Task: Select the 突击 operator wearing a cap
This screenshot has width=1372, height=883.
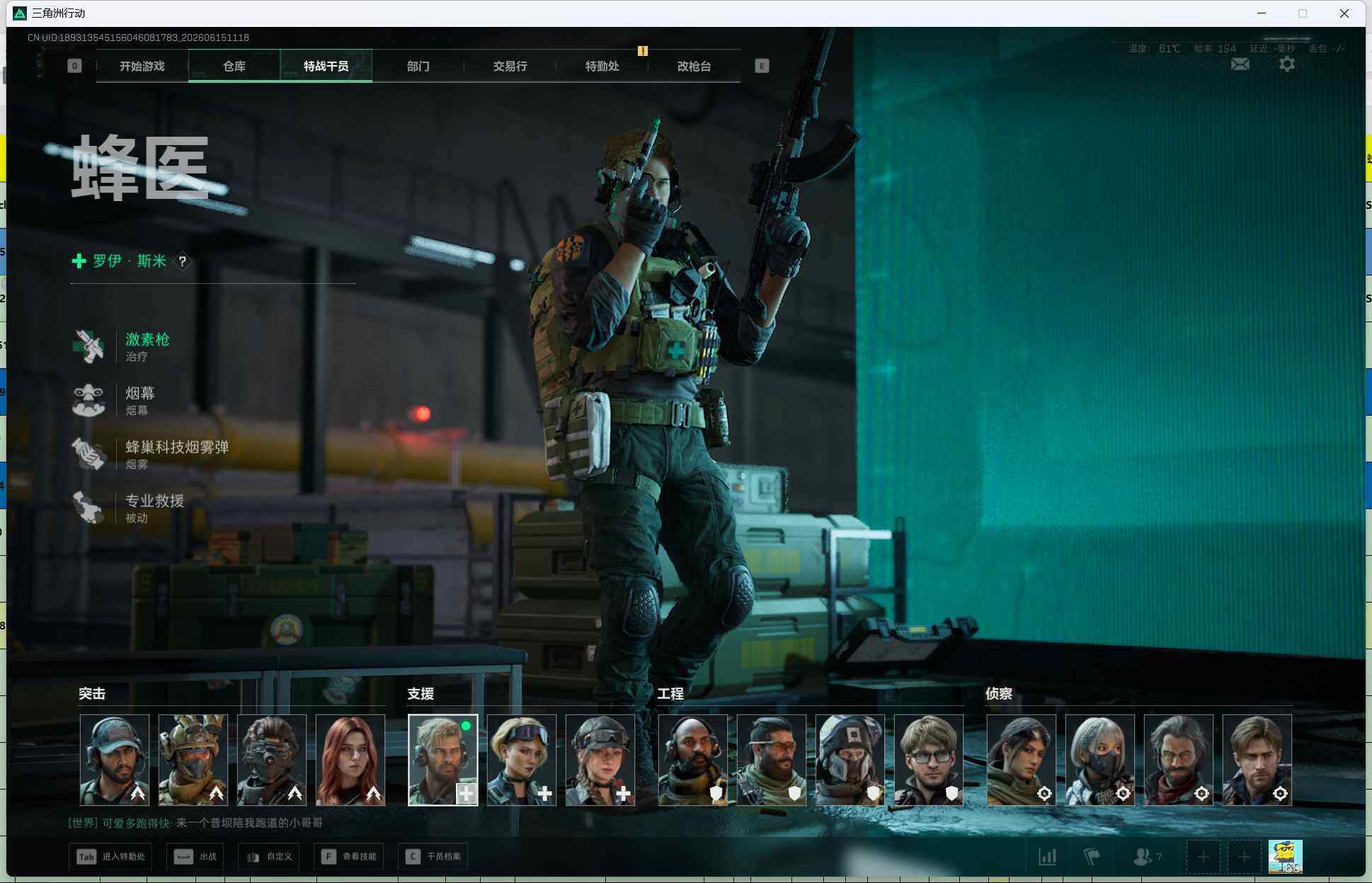Action: pos(115,760)
